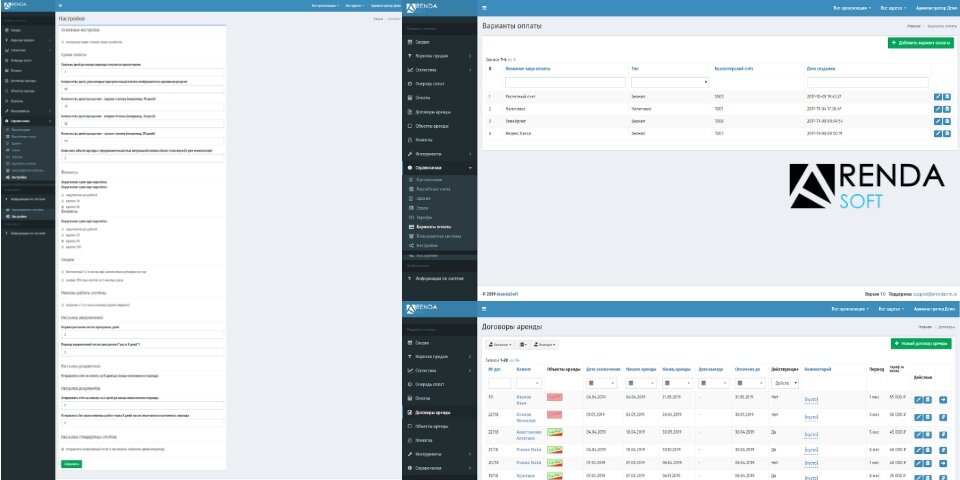Viewport: 960px width, 480px height.
Task: Select the кратно 100 rounding radio button
Action: (63, 247)
